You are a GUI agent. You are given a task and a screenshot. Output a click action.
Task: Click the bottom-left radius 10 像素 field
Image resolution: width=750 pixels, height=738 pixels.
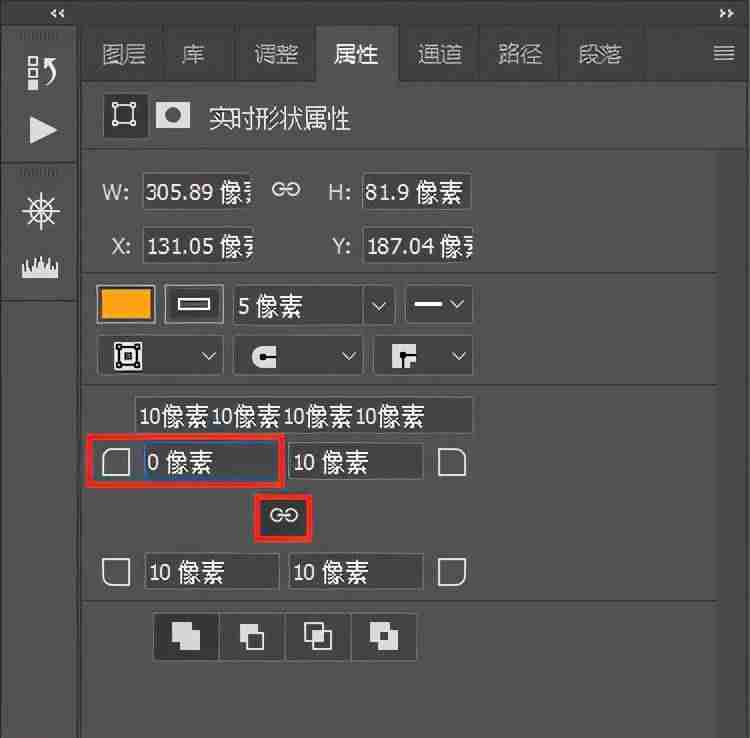click(212, 571)
